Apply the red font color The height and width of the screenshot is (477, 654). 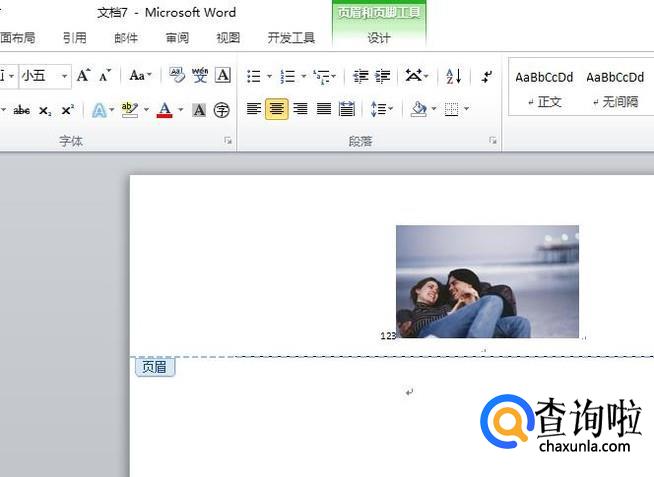tap(165, 110)
